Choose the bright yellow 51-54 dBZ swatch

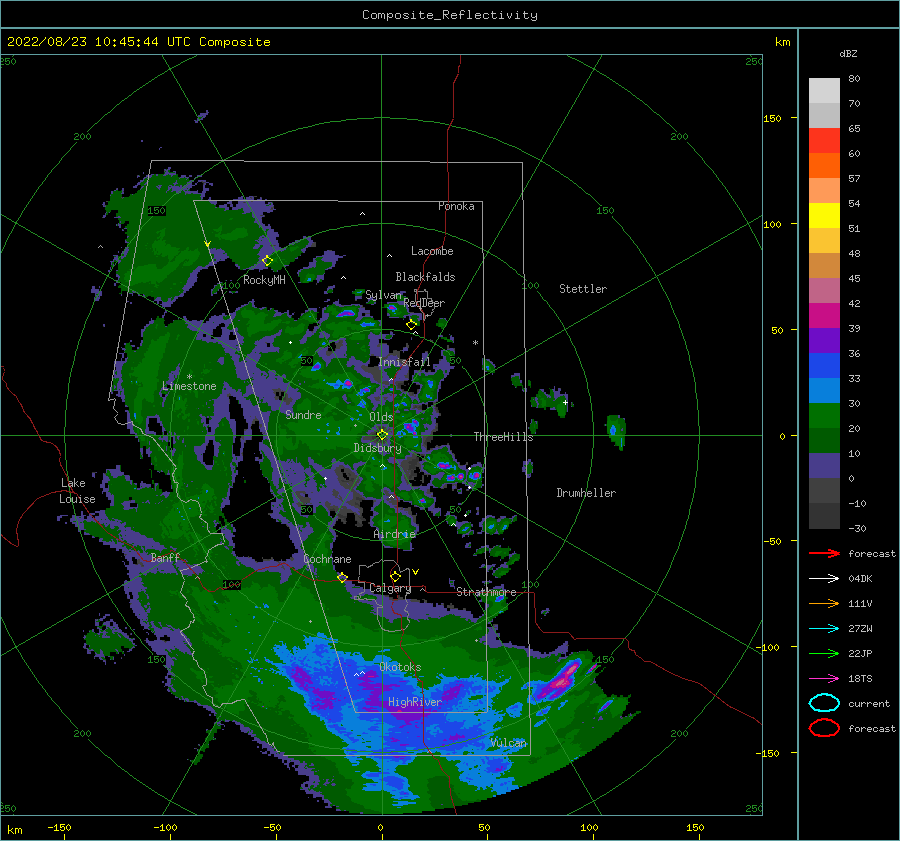pos(824,215)
